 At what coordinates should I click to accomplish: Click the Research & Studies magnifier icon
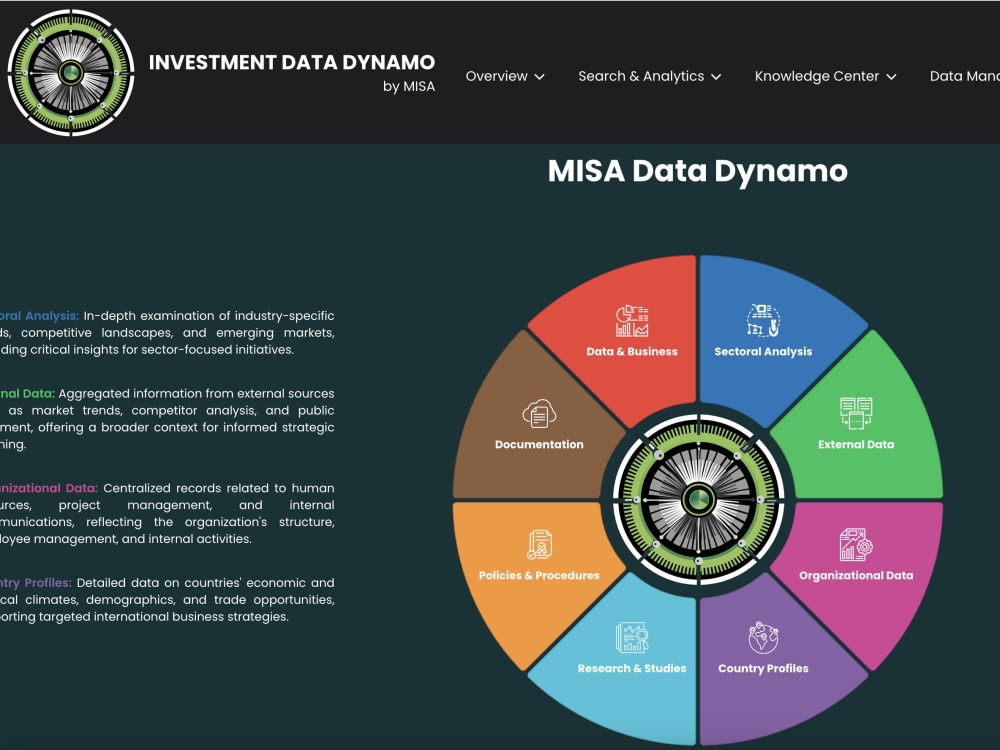click(632, 637)
